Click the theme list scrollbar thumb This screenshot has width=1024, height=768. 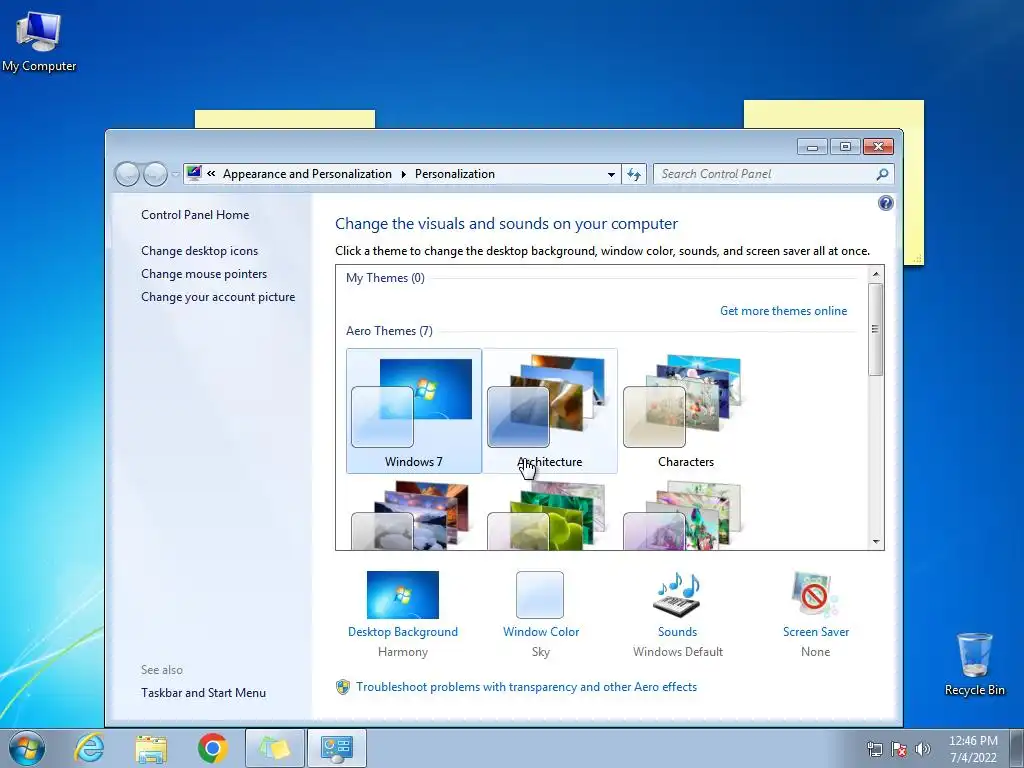pos(875,329)
